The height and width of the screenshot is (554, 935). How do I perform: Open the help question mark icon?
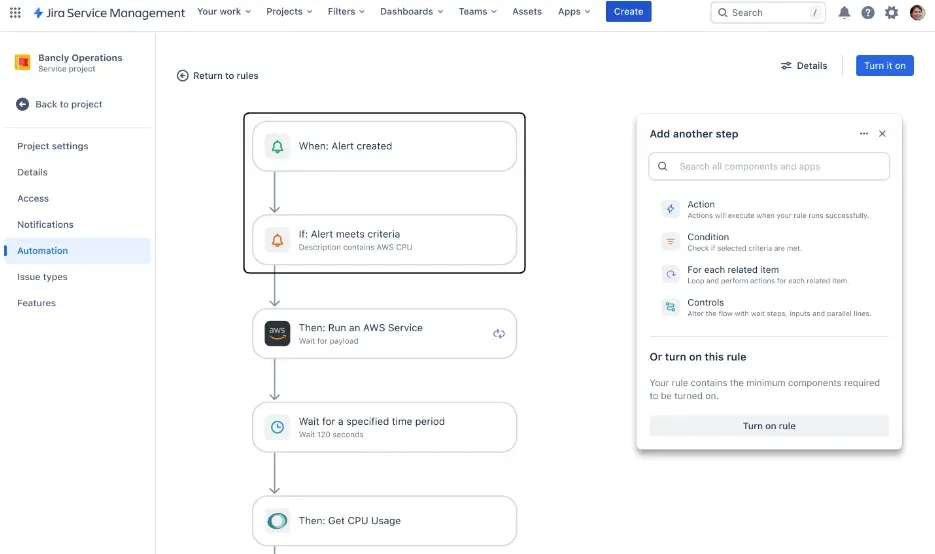pyautogui.click(x=867, y=12)
